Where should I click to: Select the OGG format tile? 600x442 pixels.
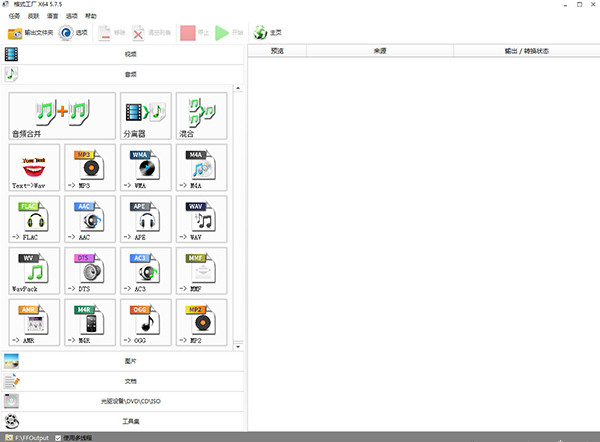pyautogui.click(x=145, y=321)
